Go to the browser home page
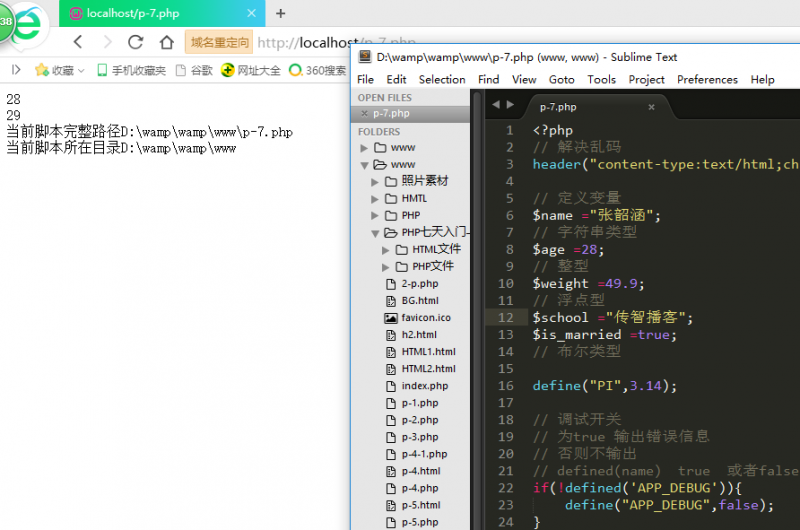 167,42
